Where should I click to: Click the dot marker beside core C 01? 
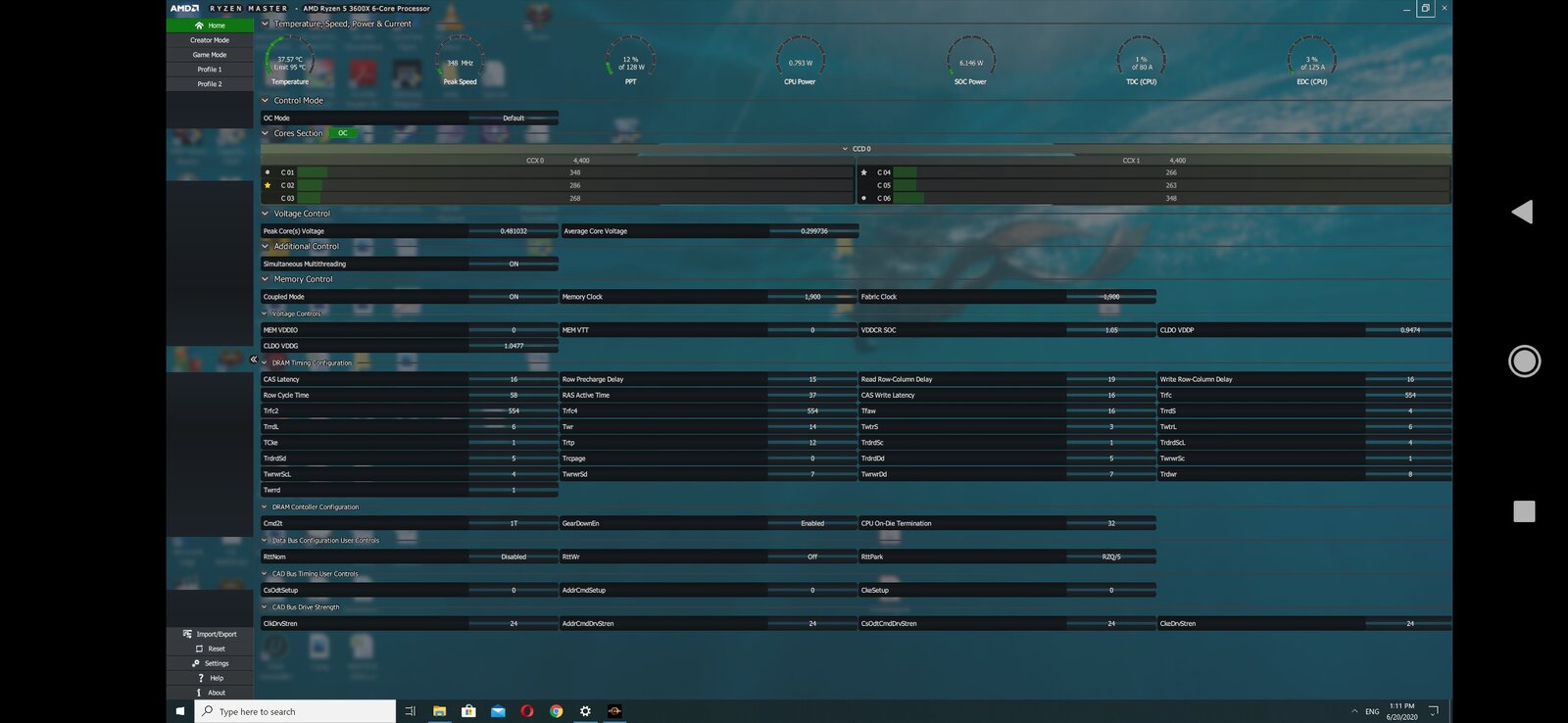pyautogui.click(x=268, y=172)
